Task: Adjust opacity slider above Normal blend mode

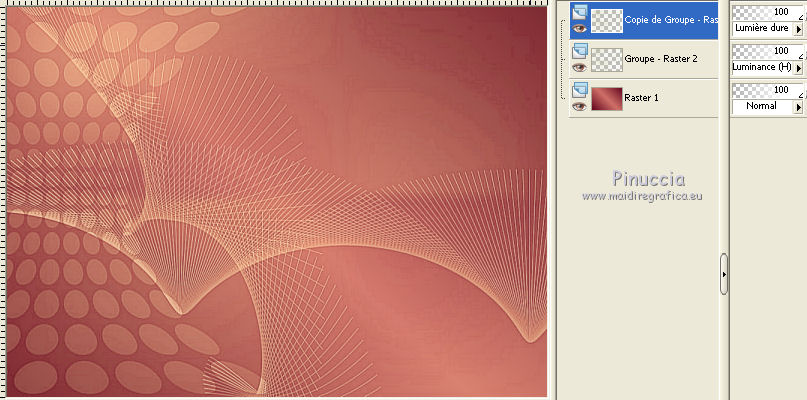Action: [x=767, y=90]
